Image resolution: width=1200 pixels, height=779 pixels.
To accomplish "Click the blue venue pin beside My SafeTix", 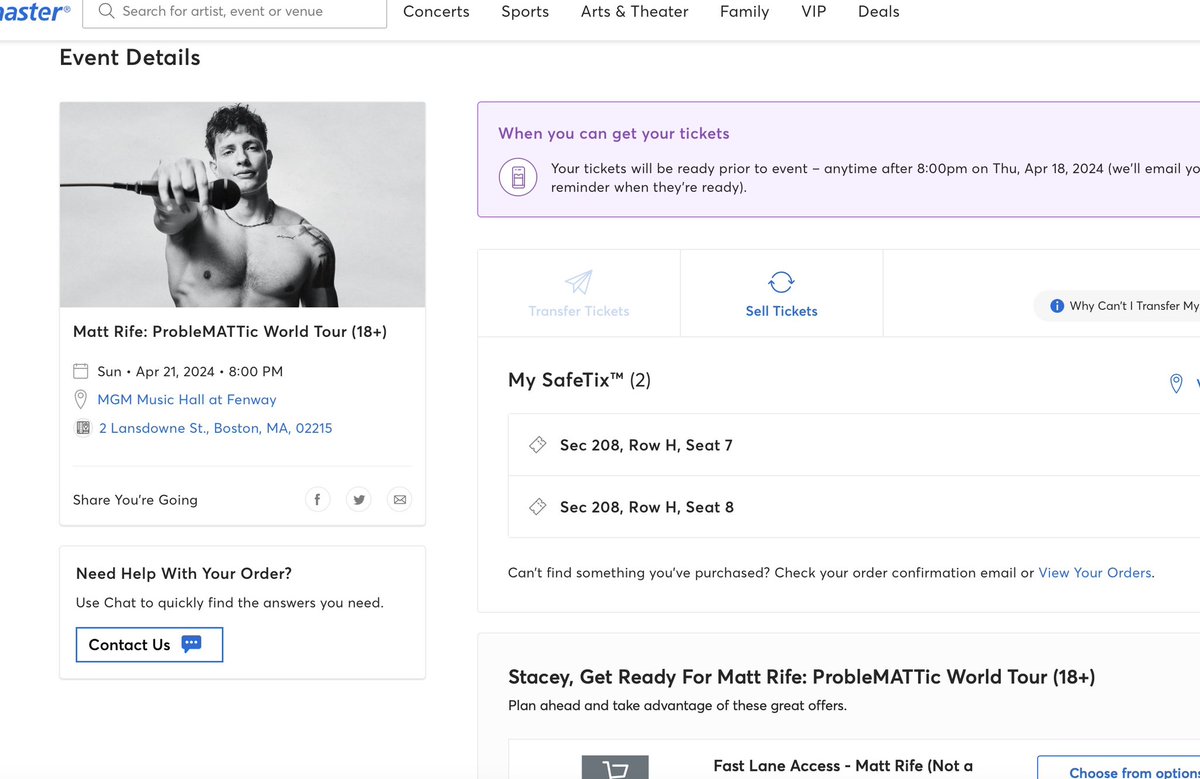I will coord(1176,383).
